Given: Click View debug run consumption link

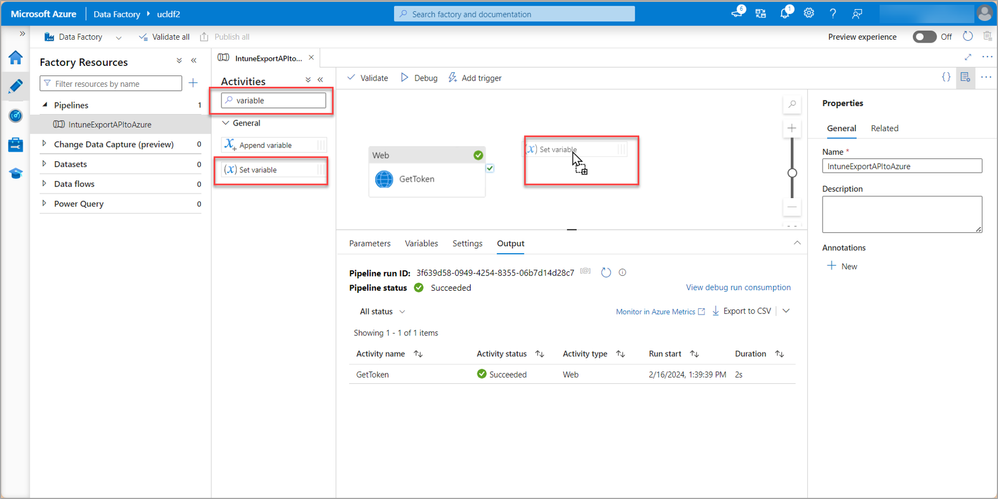Looking at the screenshot, I should click(738, 288).
